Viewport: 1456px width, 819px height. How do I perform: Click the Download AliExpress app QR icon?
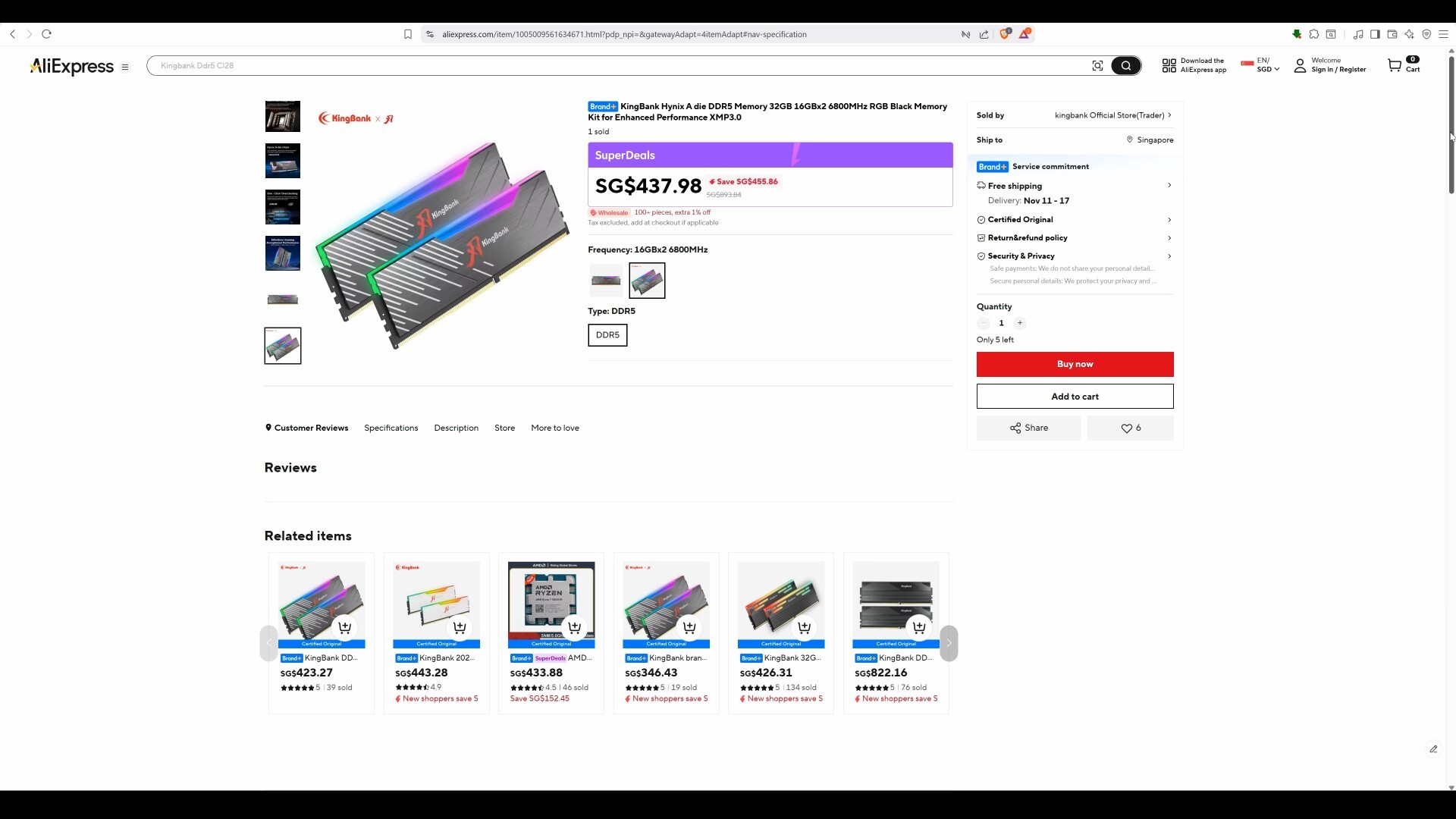click(1169, 65)
